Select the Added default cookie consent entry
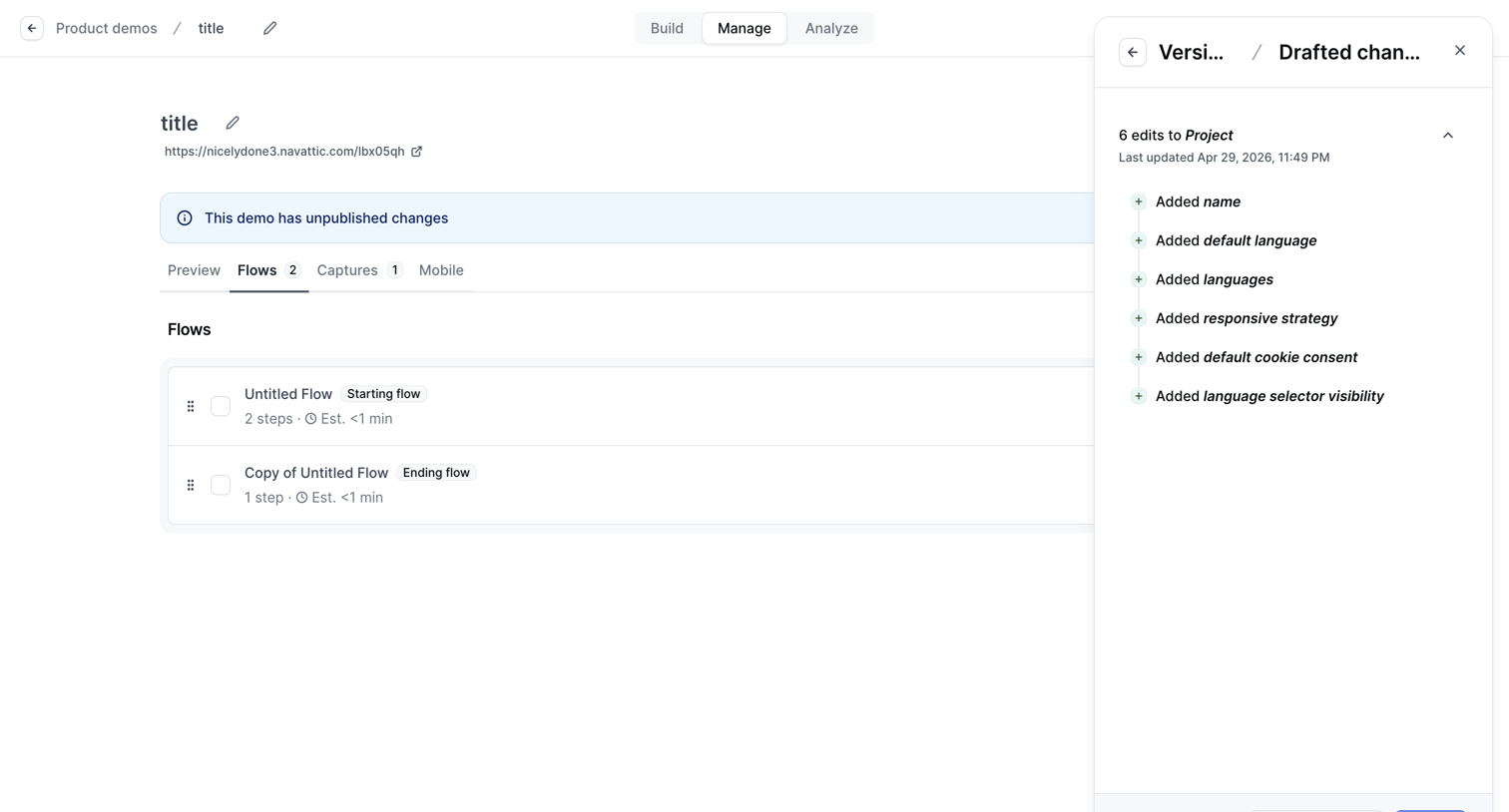 1257,357
